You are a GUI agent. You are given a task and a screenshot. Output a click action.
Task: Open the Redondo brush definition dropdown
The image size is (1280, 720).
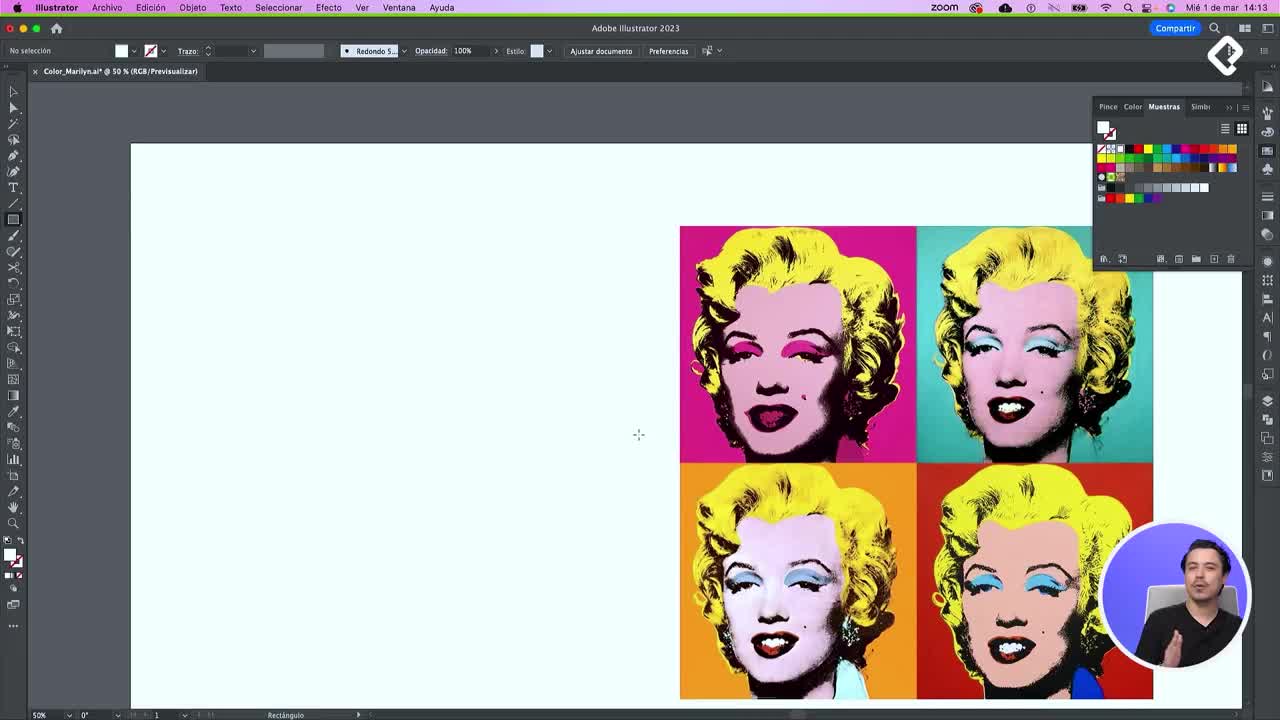(x=403, y=51)
